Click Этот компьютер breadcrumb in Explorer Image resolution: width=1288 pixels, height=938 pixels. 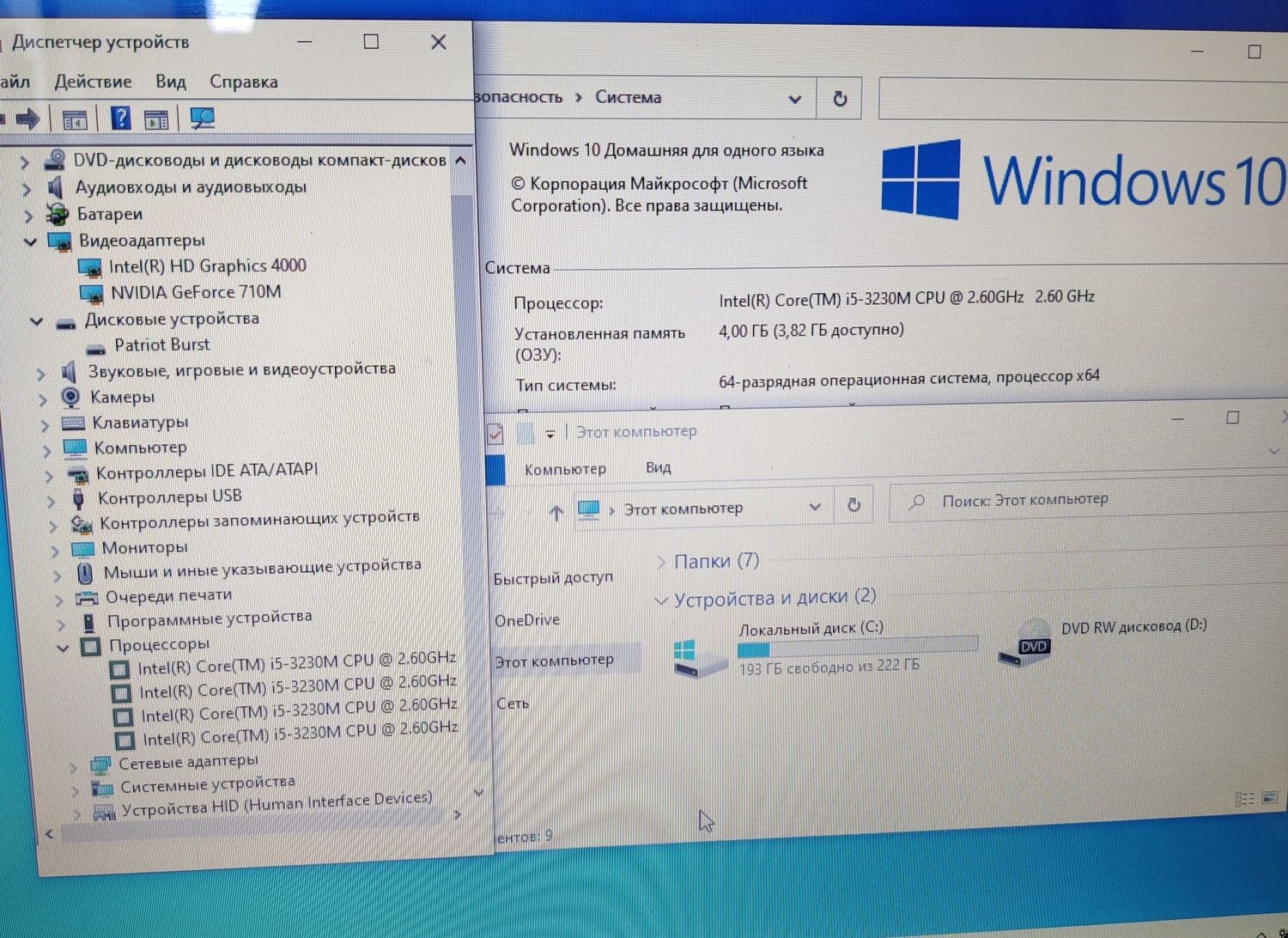683,509
